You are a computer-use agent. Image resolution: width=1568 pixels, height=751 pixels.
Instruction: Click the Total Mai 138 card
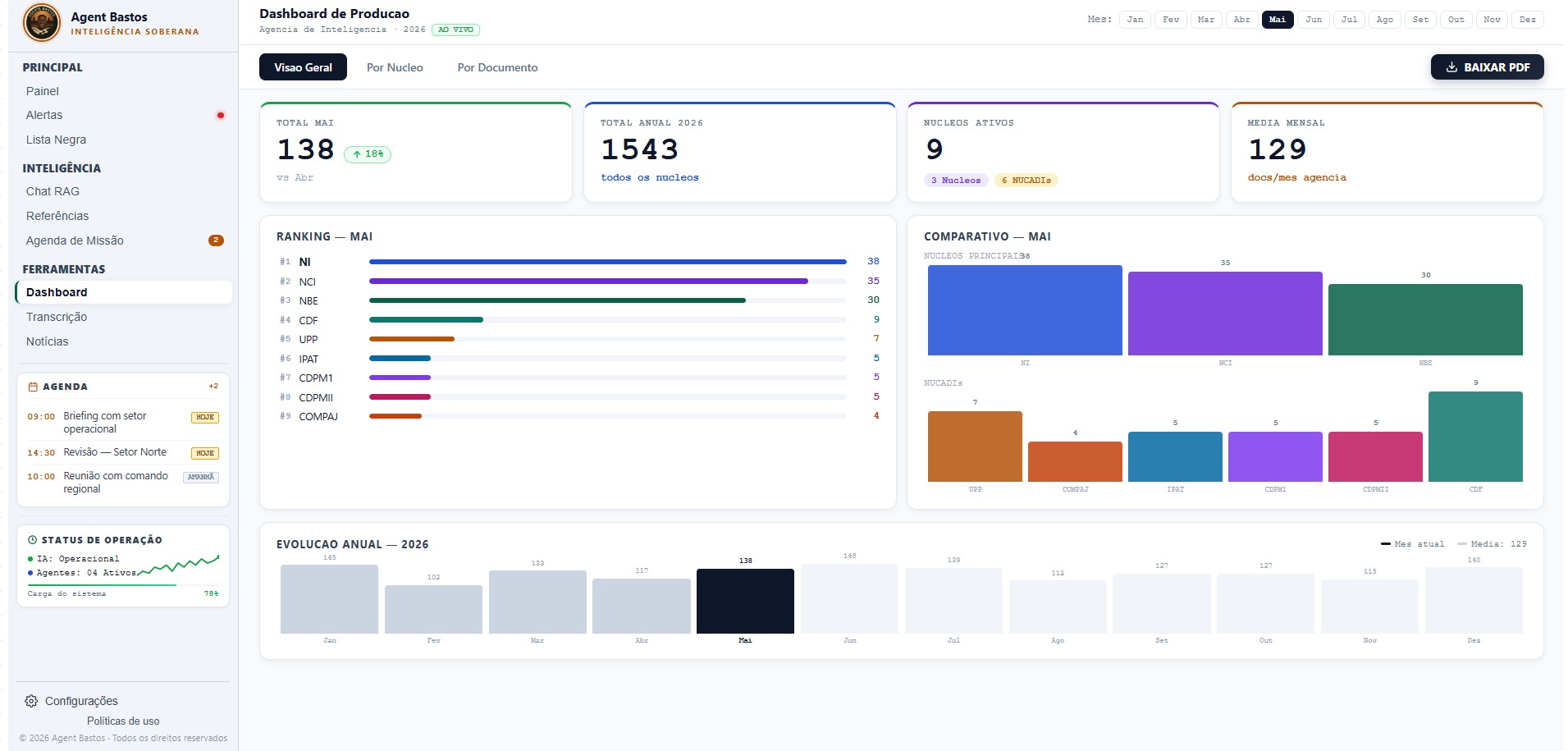tap(416, 152)
